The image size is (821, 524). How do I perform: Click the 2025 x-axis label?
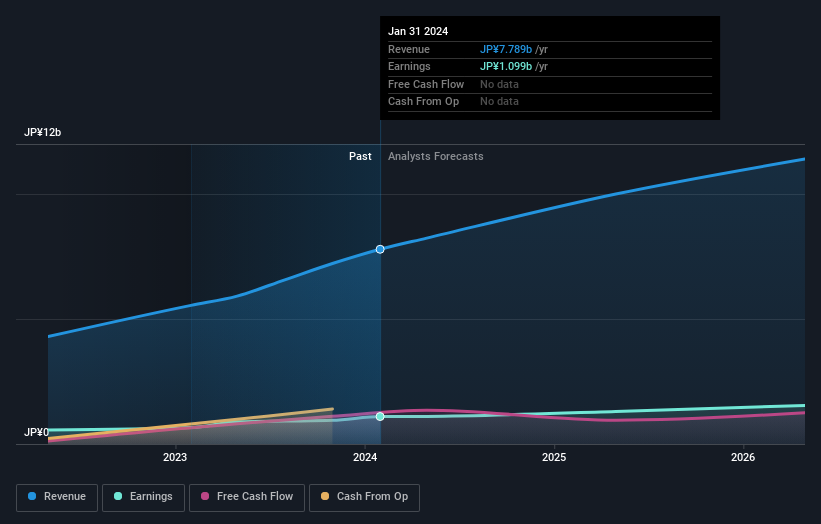(554, 458)
